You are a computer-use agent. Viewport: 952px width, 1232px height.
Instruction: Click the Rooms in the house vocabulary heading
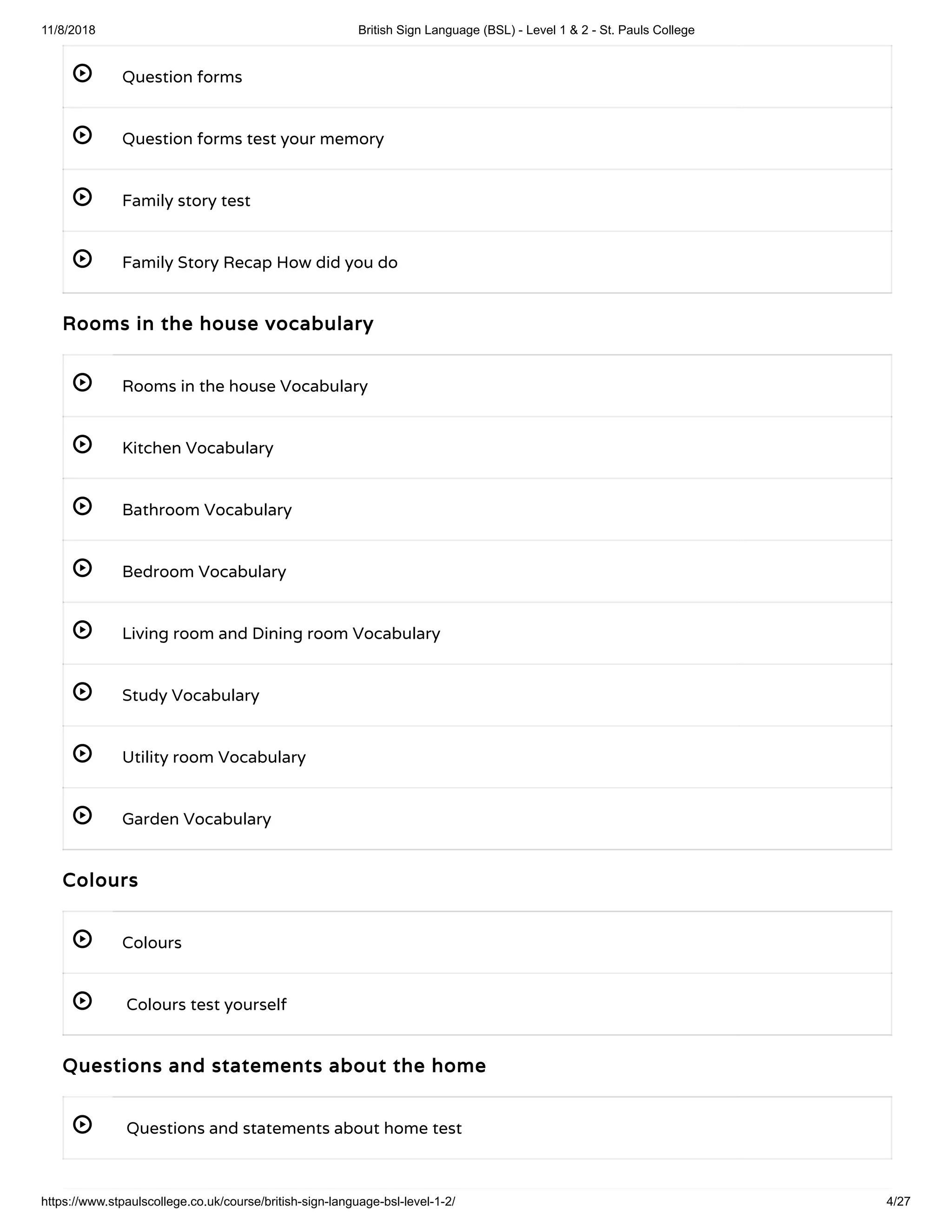point(218,324)
